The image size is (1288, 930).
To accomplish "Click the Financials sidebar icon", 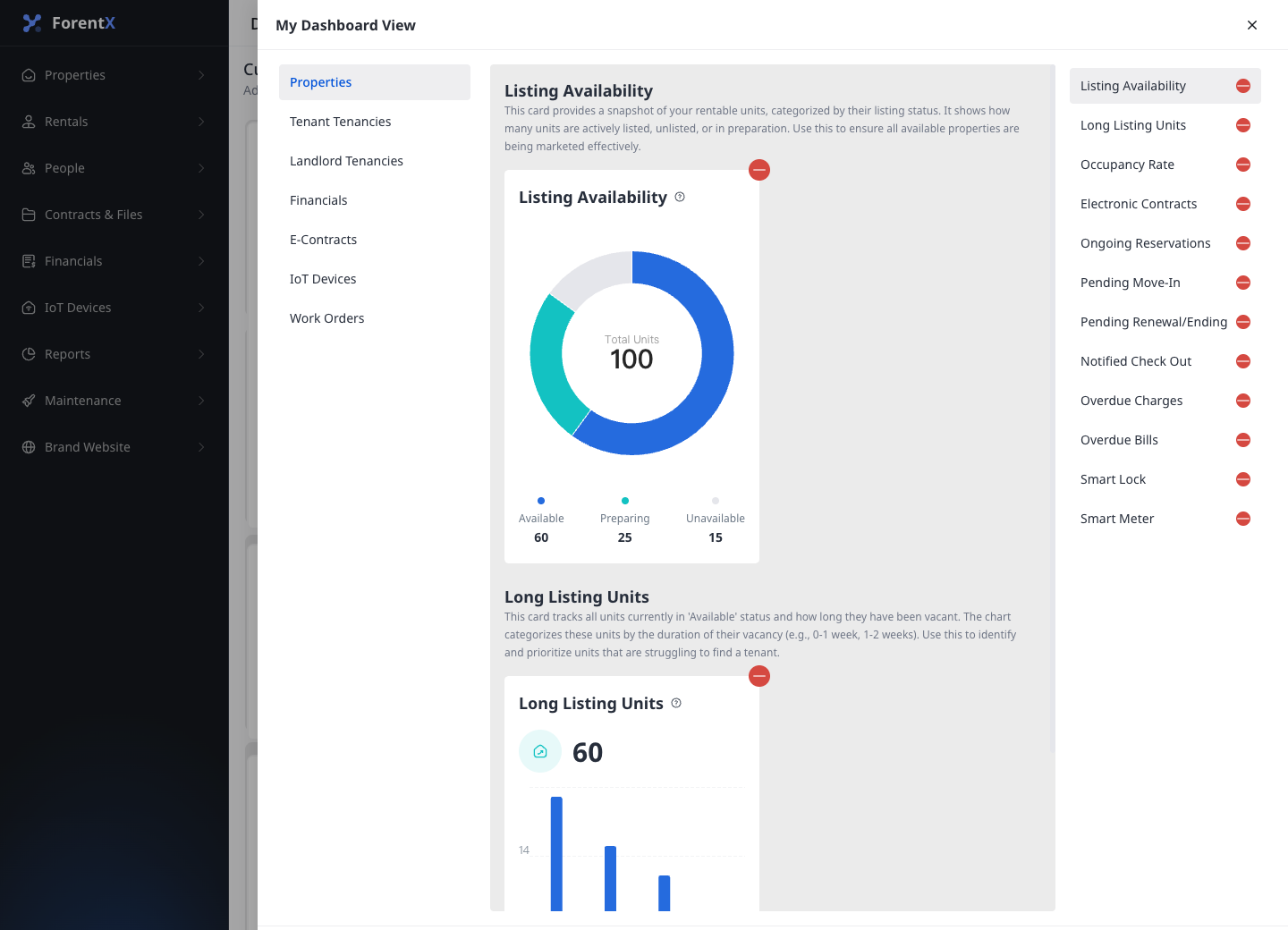I will 29,261.
